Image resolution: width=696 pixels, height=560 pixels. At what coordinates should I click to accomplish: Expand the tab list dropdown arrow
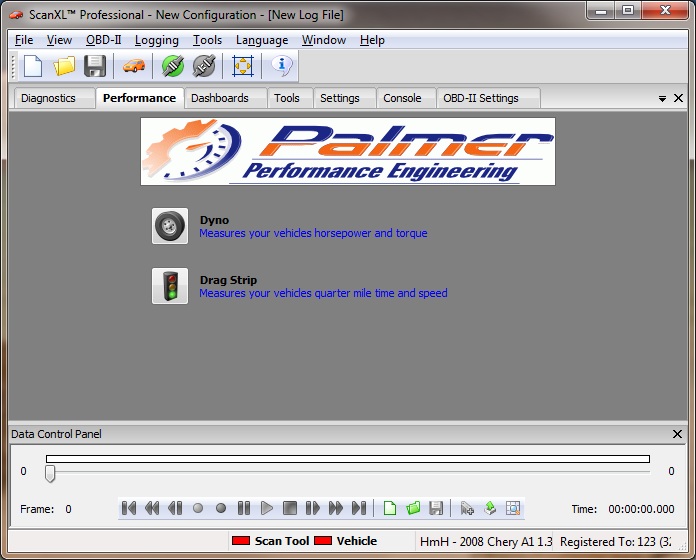coord(662,99)
